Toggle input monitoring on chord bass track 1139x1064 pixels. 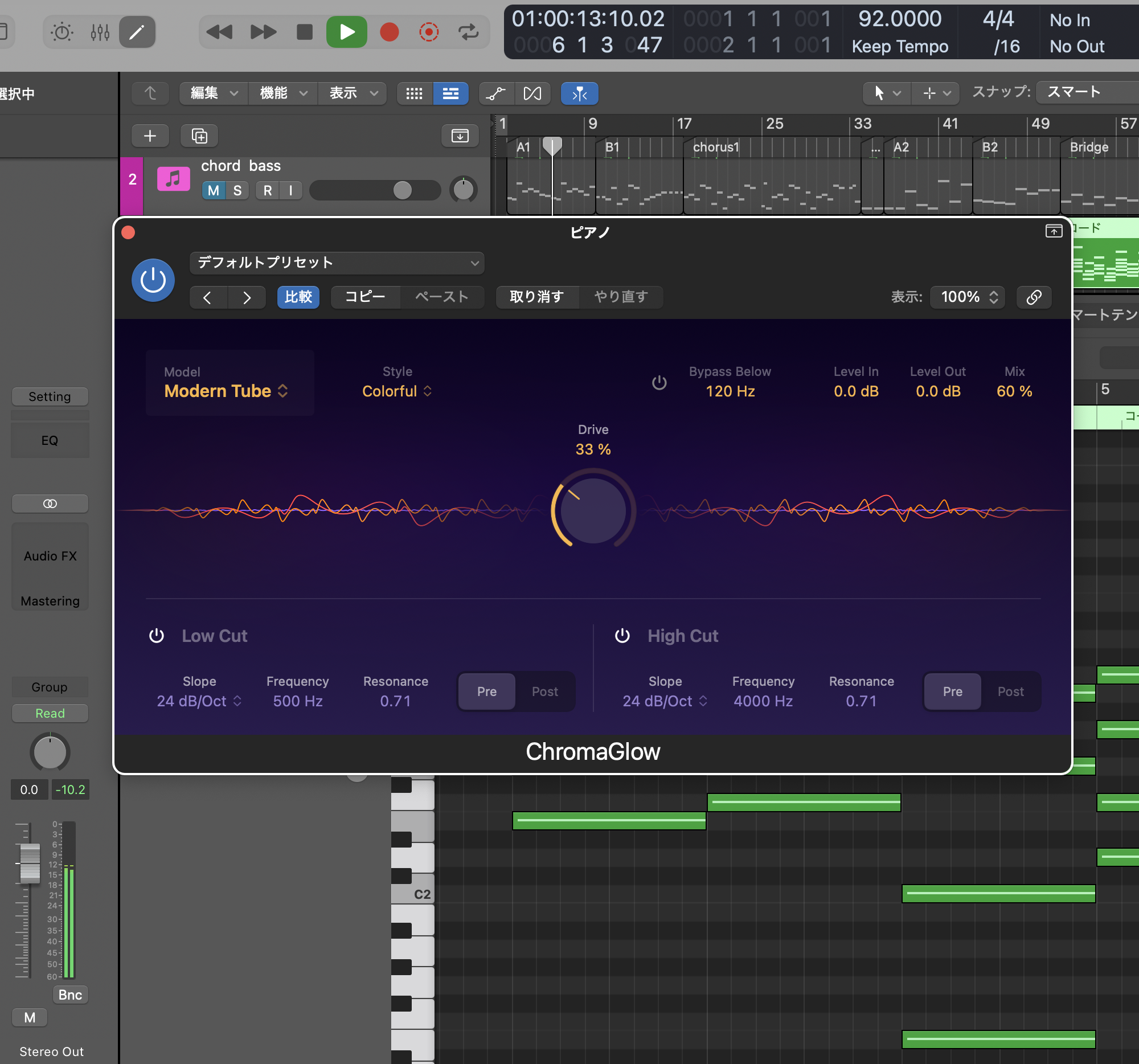pyautogui.click(x=290, y=190)
